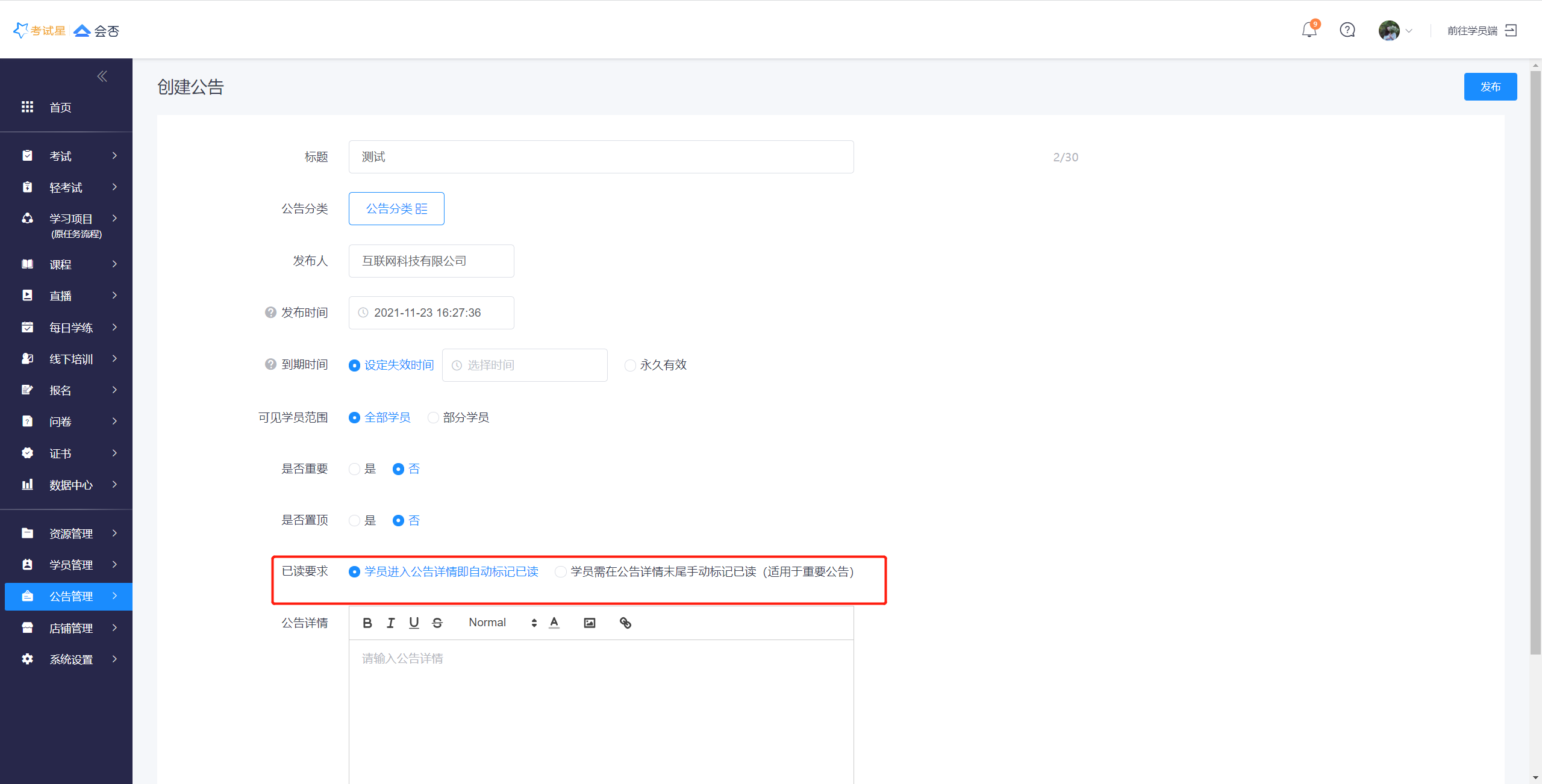Open the help question mark icon
The image size is (1542, 784).
pyautogui.click(x=1347, y=30)
